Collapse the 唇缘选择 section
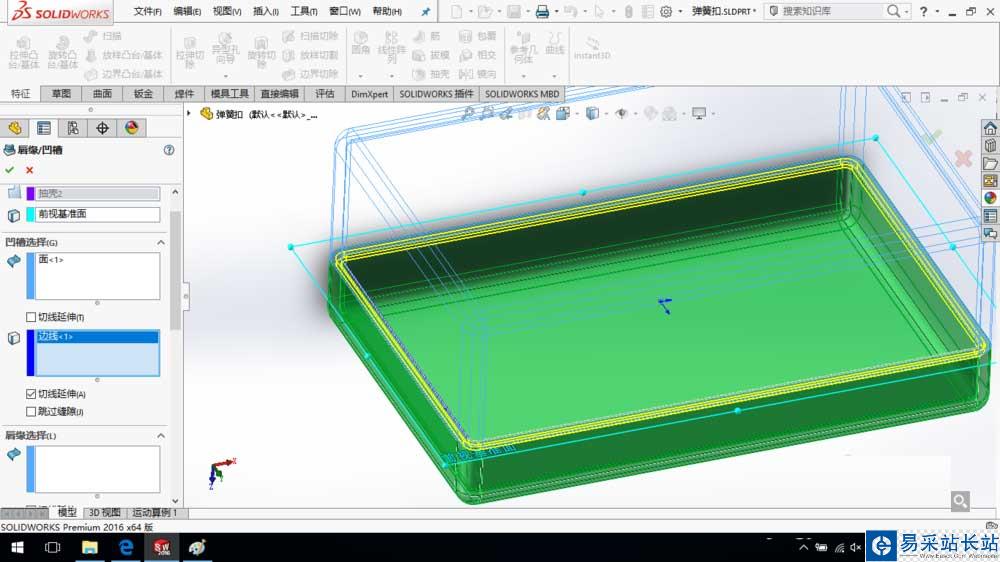The height and width of the screenshot is (562, 1000). coord(160,436)
